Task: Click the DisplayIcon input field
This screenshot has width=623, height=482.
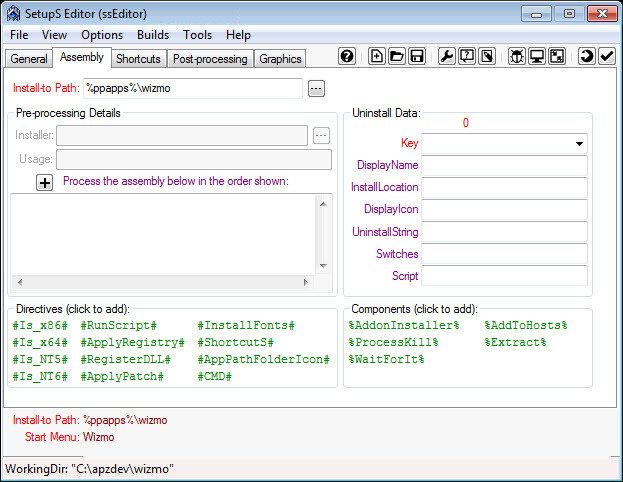Action: click(504, 209)
